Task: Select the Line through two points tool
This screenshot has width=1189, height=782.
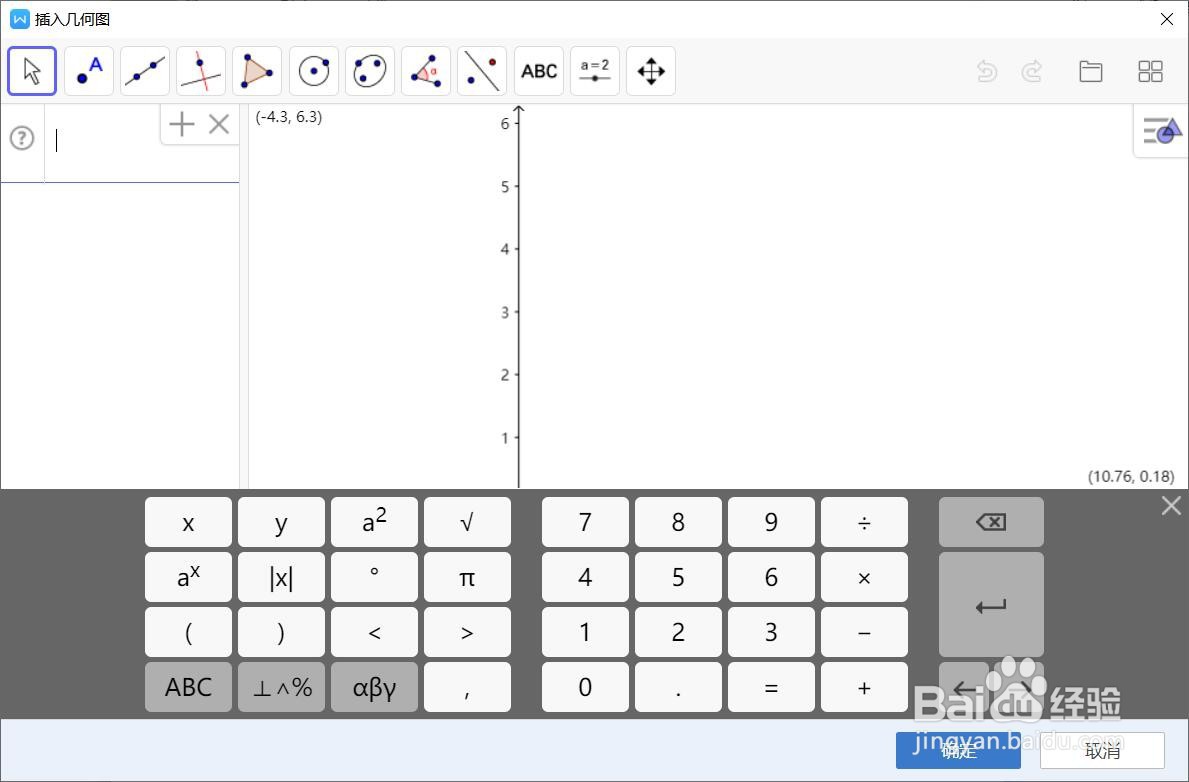Action: point(145,71)
